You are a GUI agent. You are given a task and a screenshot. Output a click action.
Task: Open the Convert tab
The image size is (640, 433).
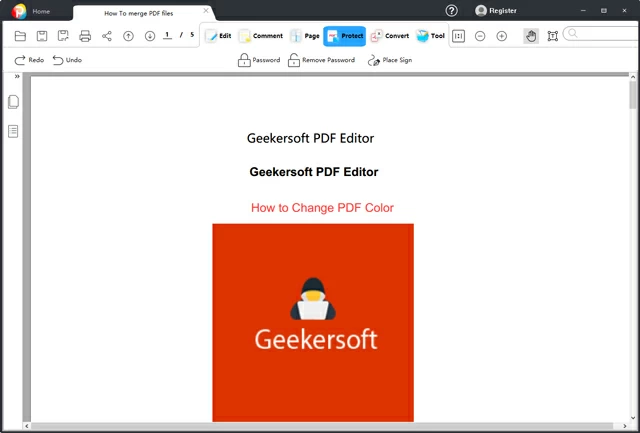pyautogui.click(x=389, y=36)
